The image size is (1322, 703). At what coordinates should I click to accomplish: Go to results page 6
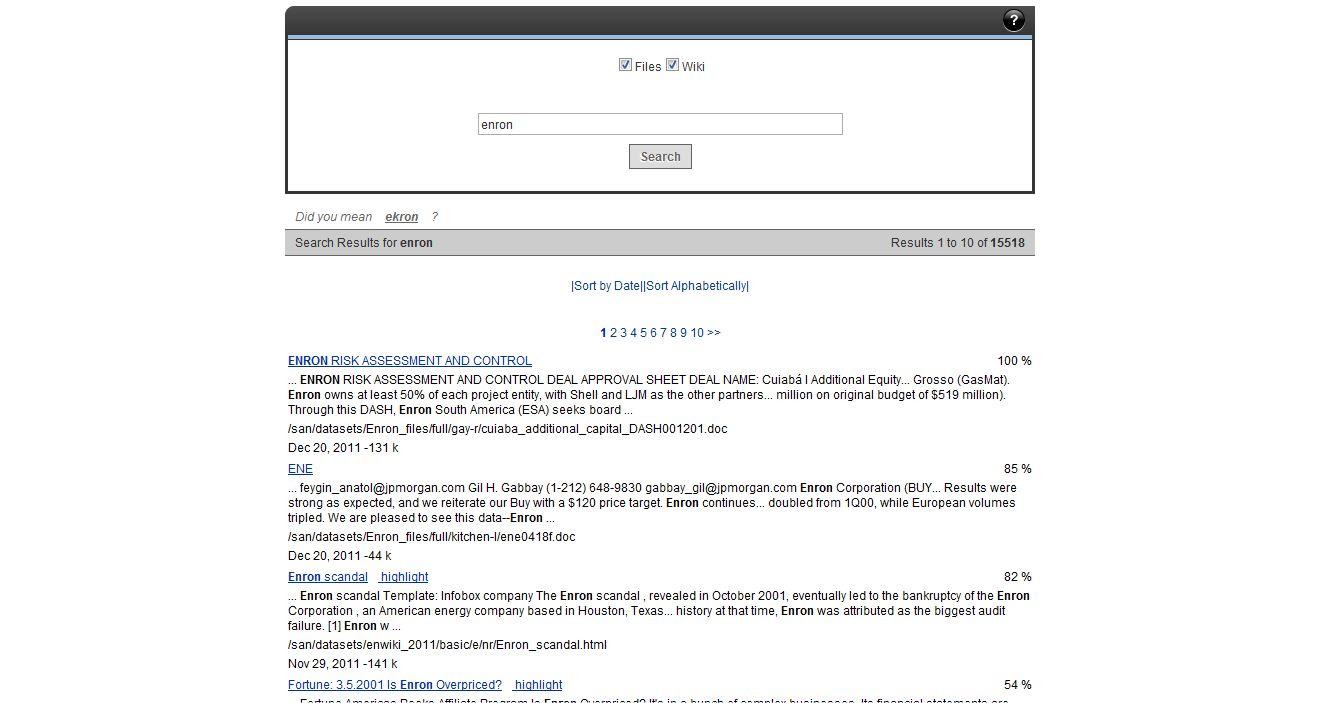coord(654,333)
